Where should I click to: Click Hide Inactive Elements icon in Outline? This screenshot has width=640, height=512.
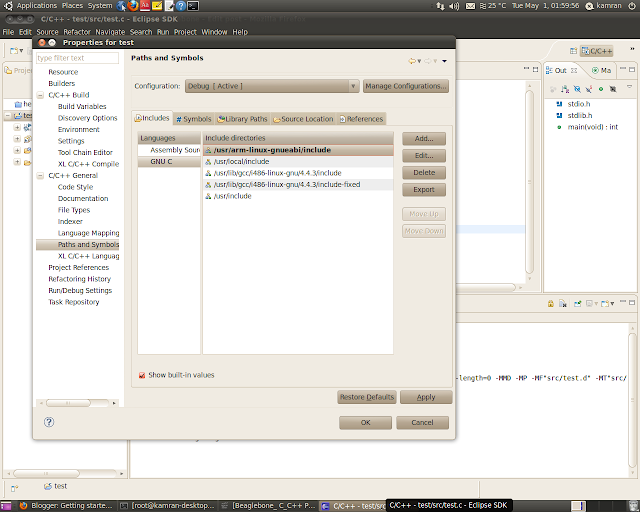pyautogui.click(x=613, y=89)
